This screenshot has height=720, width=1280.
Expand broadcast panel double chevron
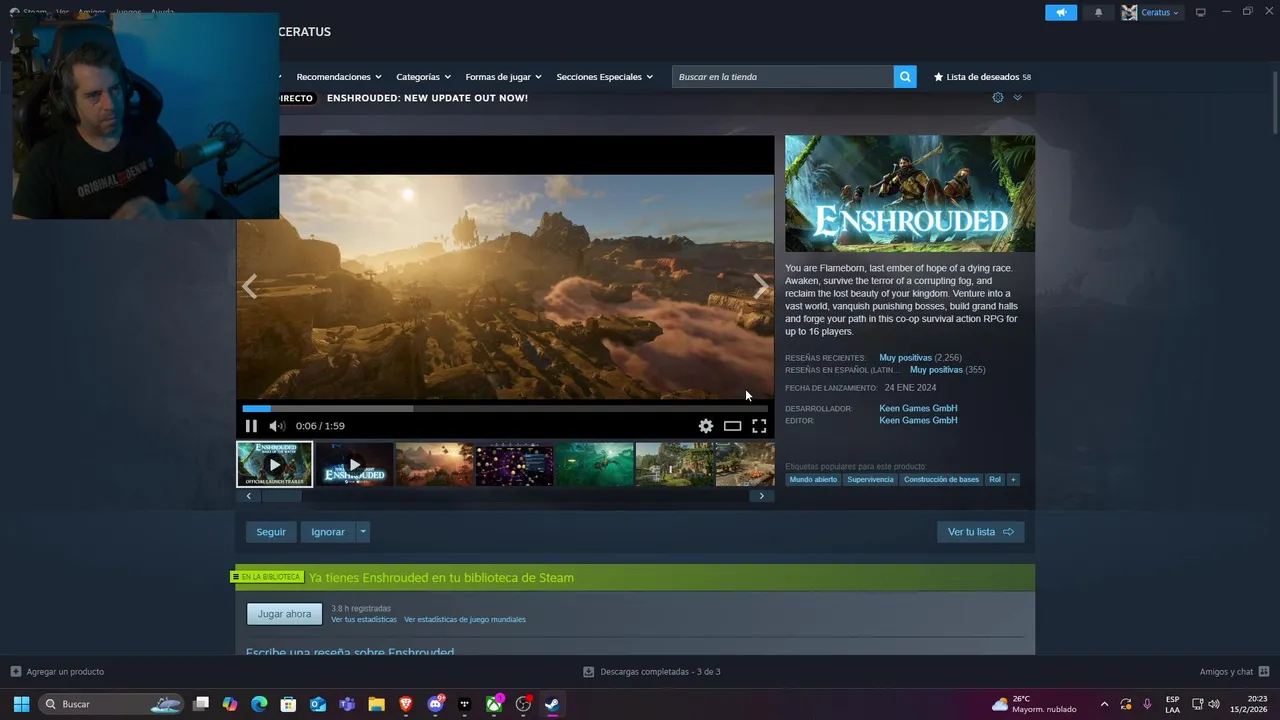(x=1017, y=97)
